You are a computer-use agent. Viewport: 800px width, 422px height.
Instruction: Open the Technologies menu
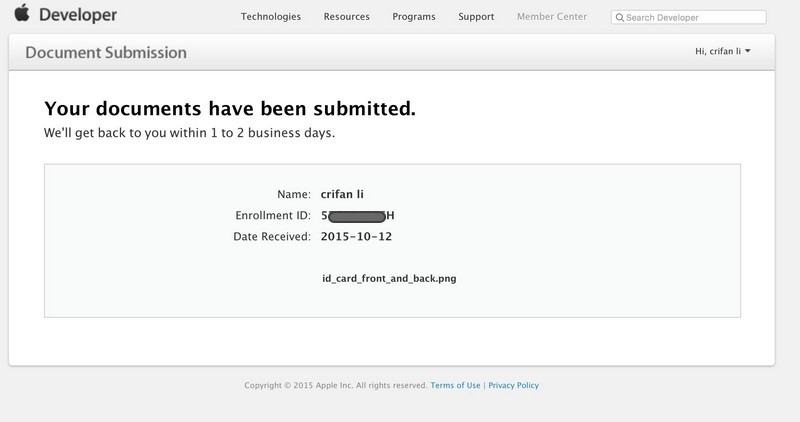pos(271,16)
